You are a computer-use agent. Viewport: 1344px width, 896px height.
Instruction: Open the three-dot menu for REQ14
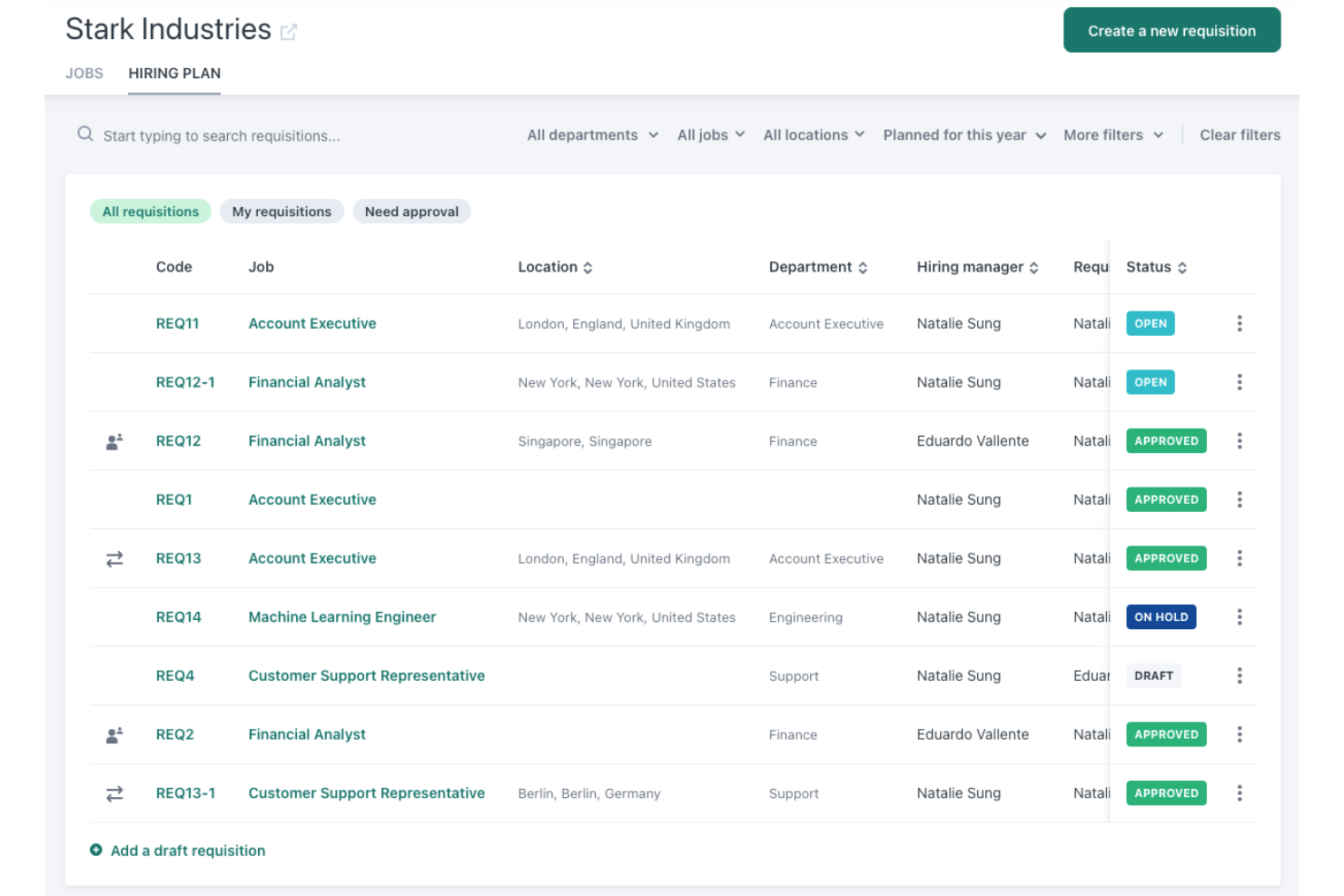tap(1240, 617)
